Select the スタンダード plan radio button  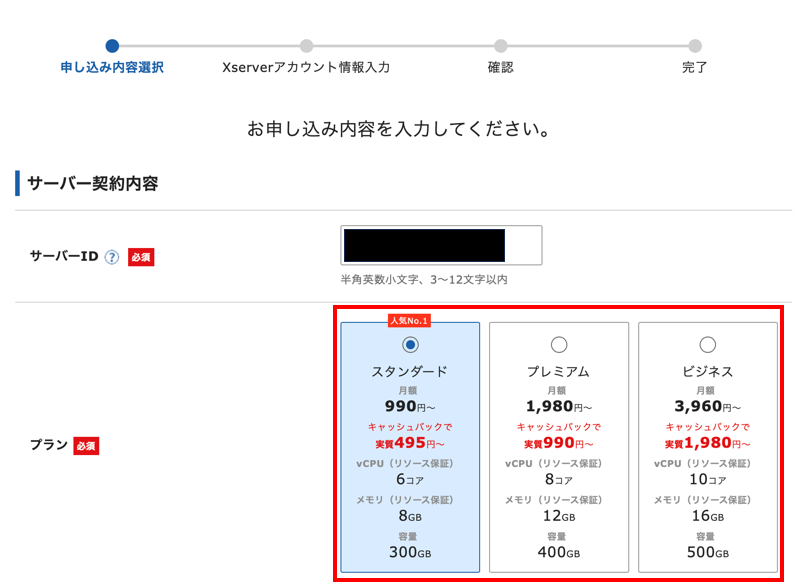point(410,345)
